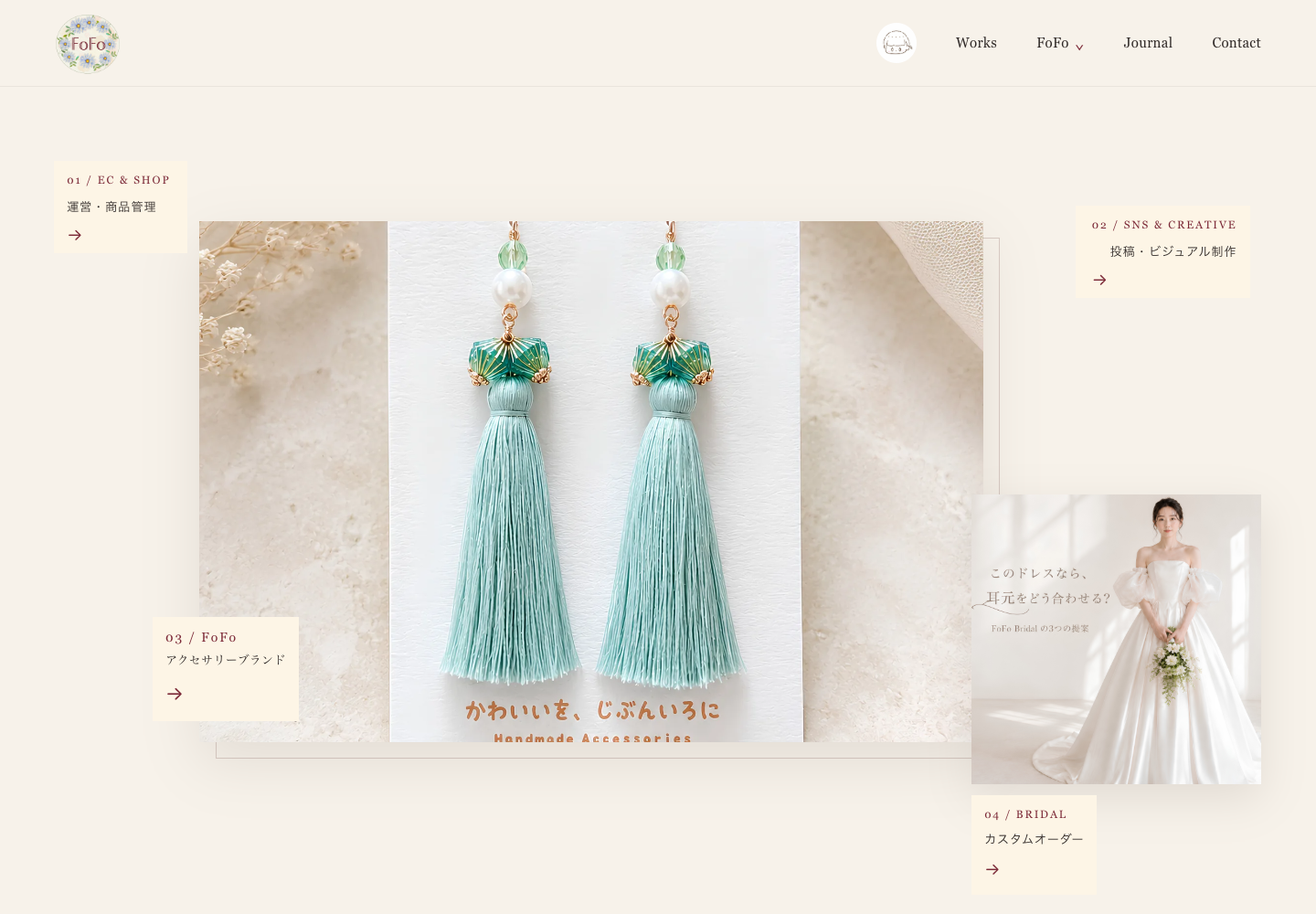Click the アクセサリーブランド text

(226, 660)
